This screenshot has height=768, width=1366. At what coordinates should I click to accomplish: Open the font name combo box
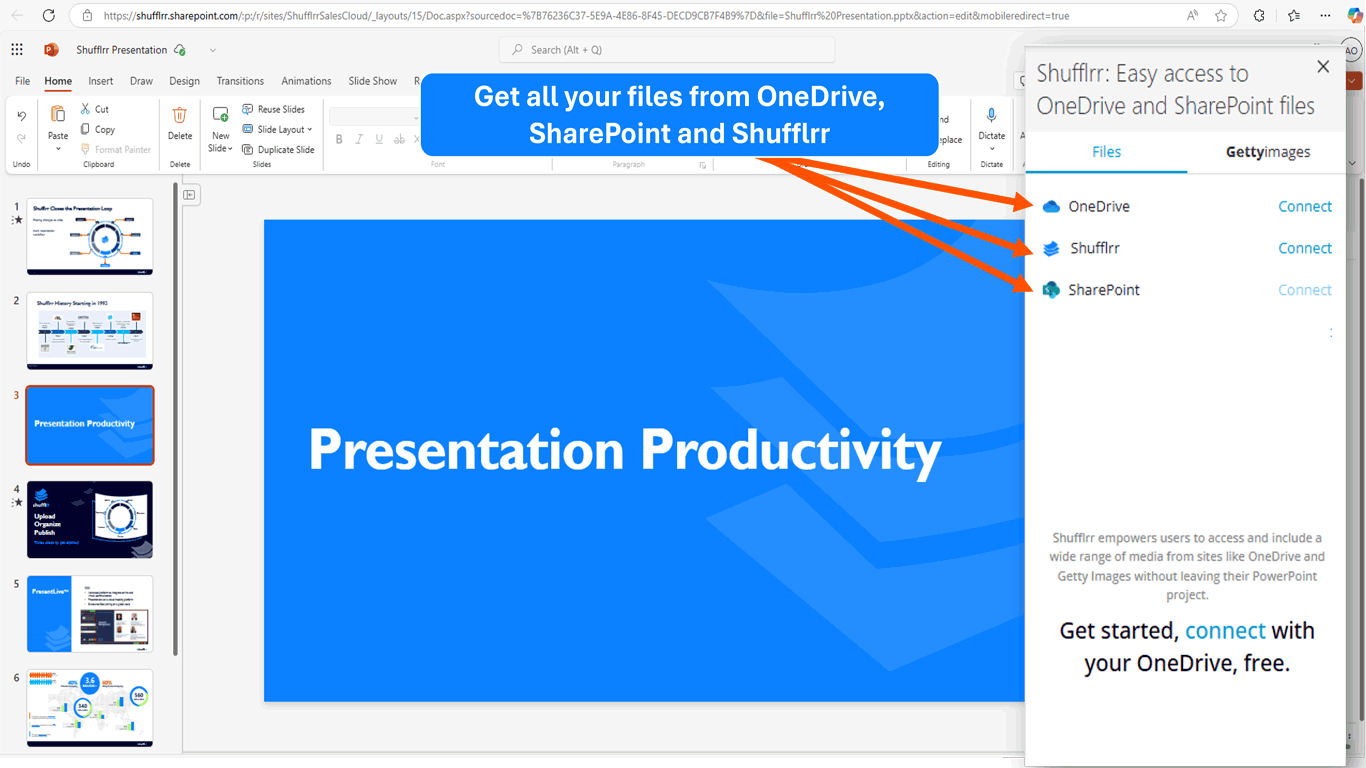click(x=375, y=117)
